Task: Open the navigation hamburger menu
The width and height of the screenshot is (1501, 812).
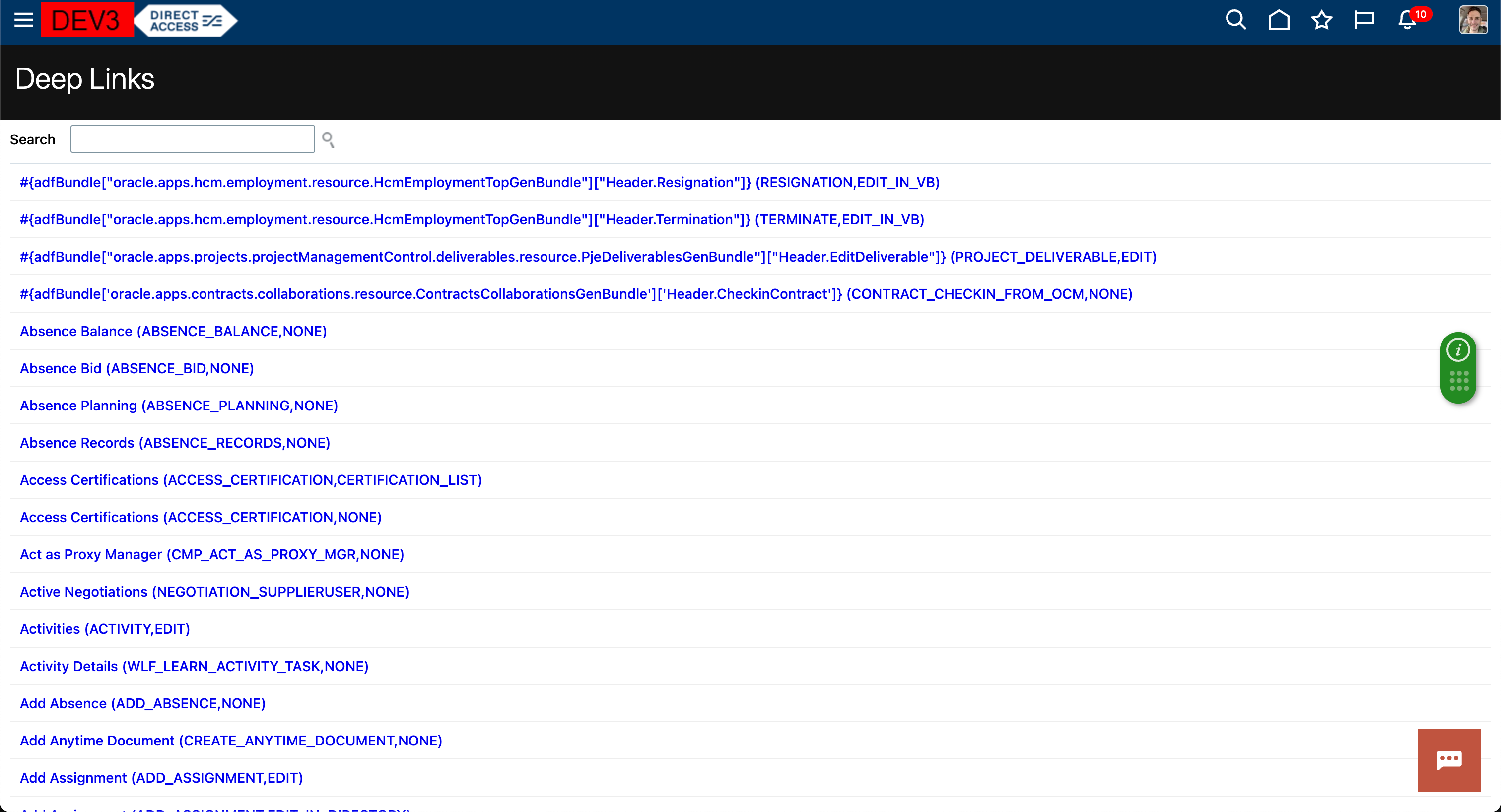Action: coord(22,20)
